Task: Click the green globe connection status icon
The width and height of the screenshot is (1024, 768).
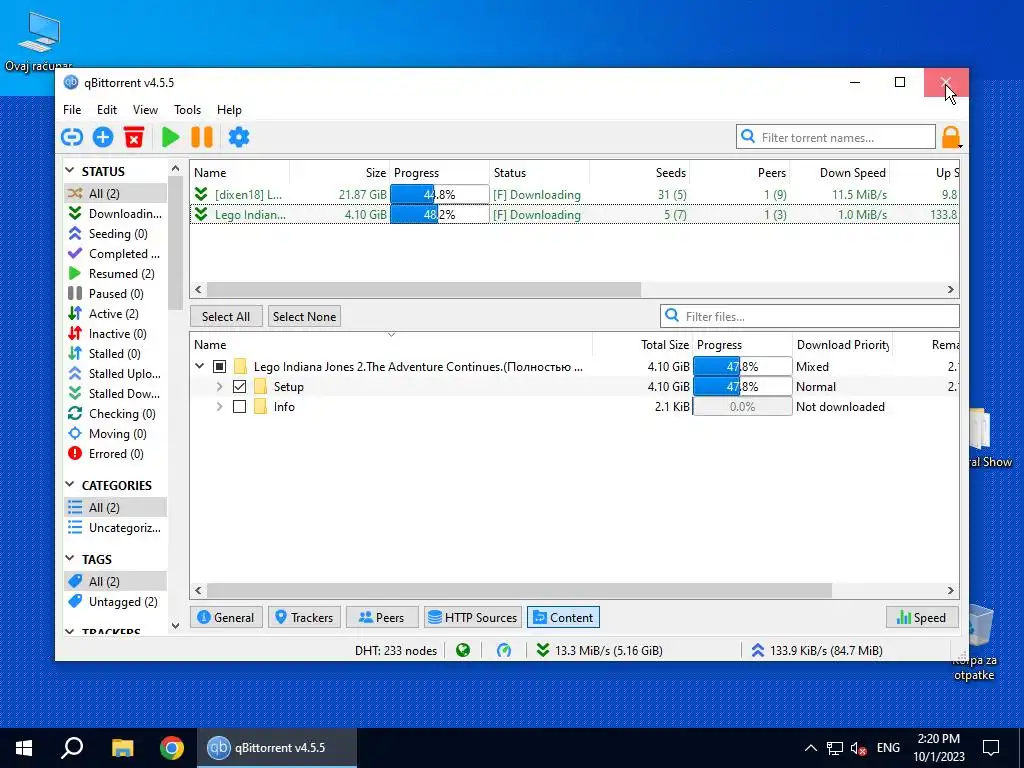Action: (463, 650)
